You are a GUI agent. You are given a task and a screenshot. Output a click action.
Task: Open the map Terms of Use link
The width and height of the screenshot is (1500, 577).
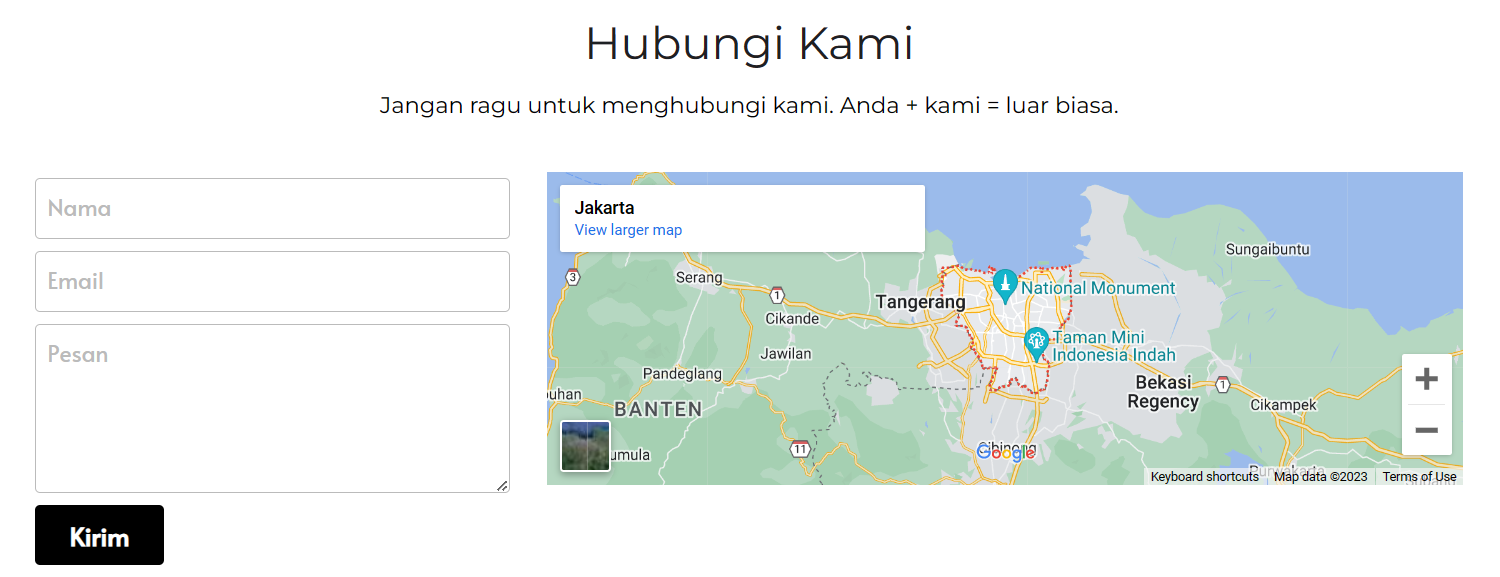coord(1419,477)
